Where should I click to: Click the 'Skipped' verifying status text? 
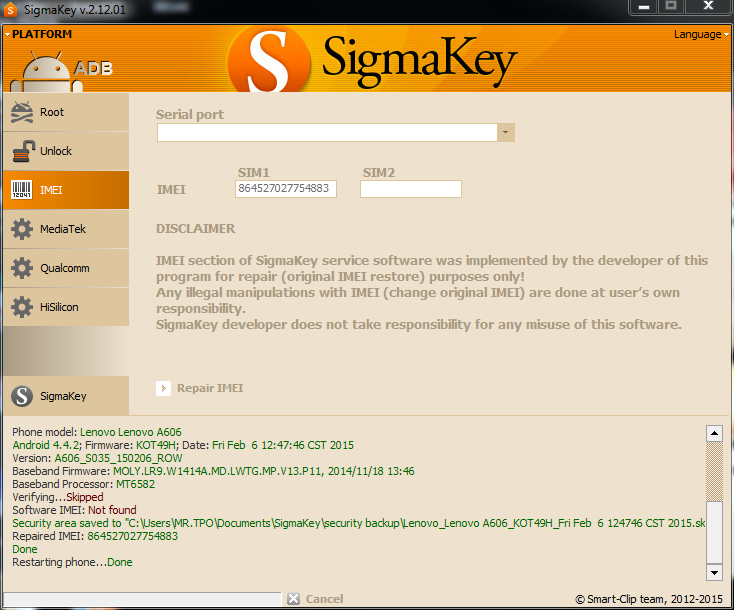85,497
